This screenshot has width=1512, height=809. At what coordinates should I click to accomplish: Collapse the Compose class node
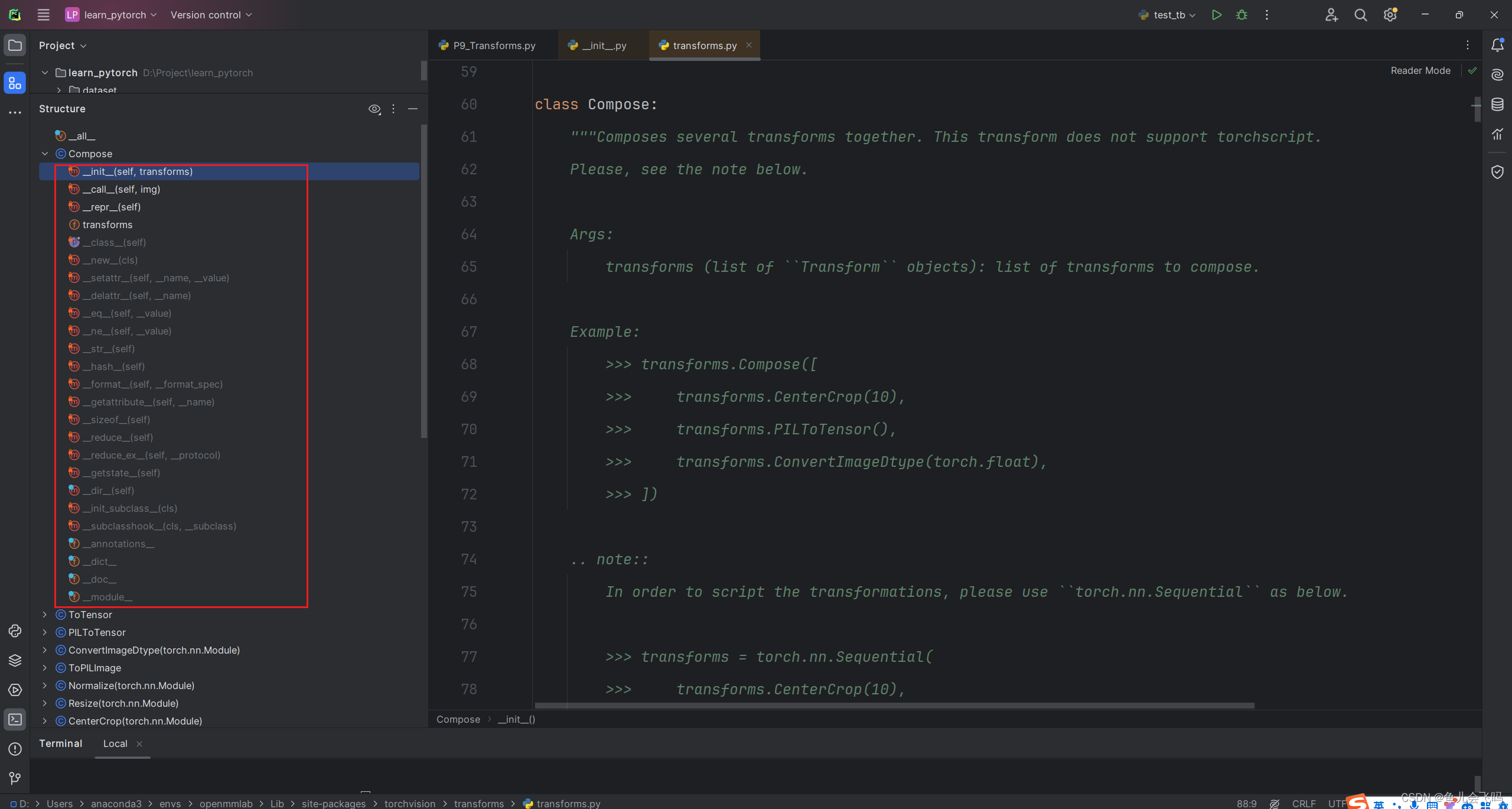(45, 154)
